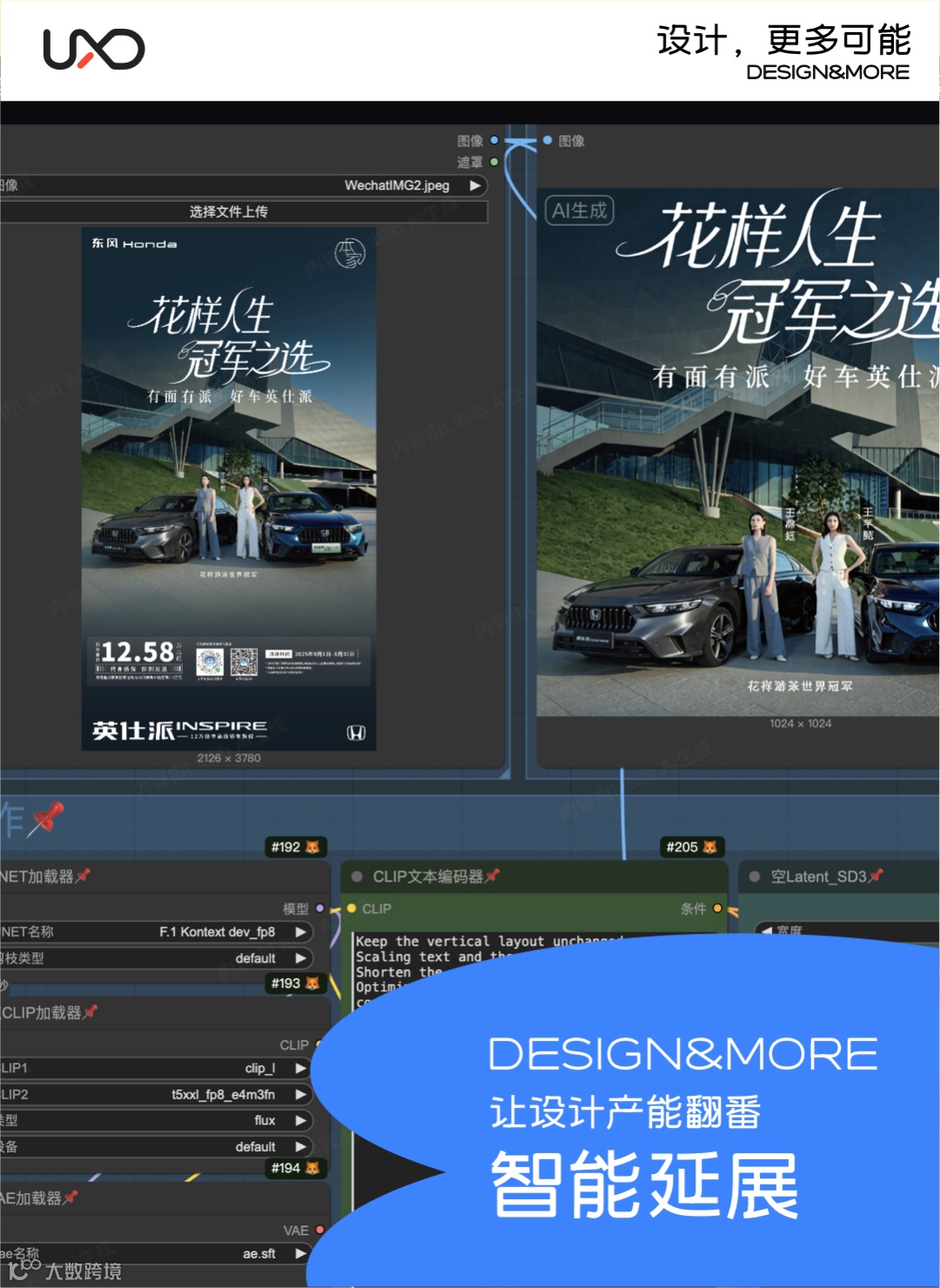Image resolution: width=940 pixels, height=1288 pixels.
Task: Select the CLIP加载器 node title bar
Action: (165, 1012)
